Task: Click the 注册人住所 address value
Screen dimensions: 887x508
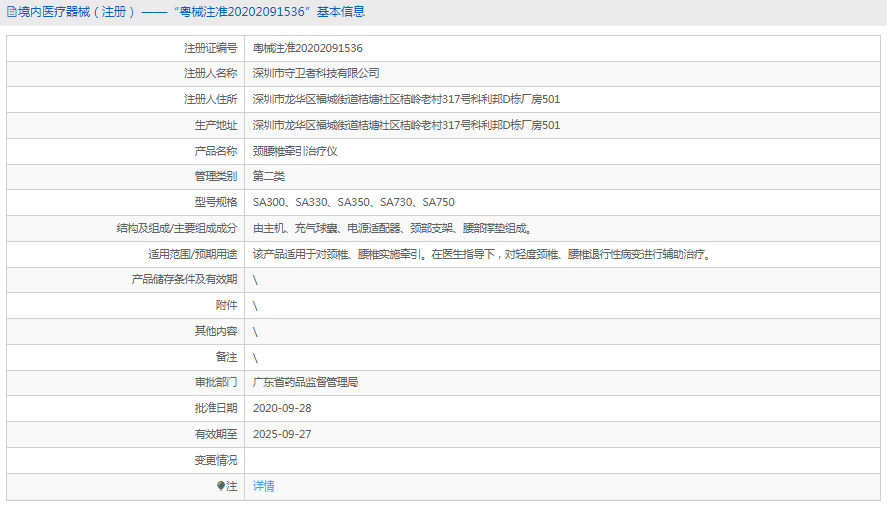Action: 406,99
